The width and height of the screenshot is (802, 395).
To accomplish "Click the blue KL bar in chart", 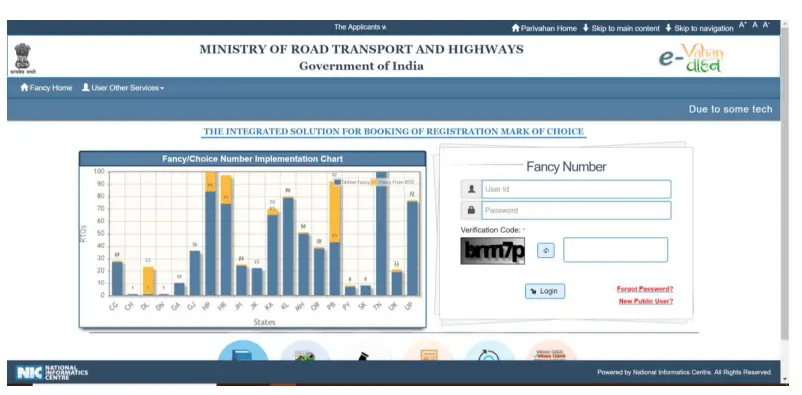I will [288, 247].
